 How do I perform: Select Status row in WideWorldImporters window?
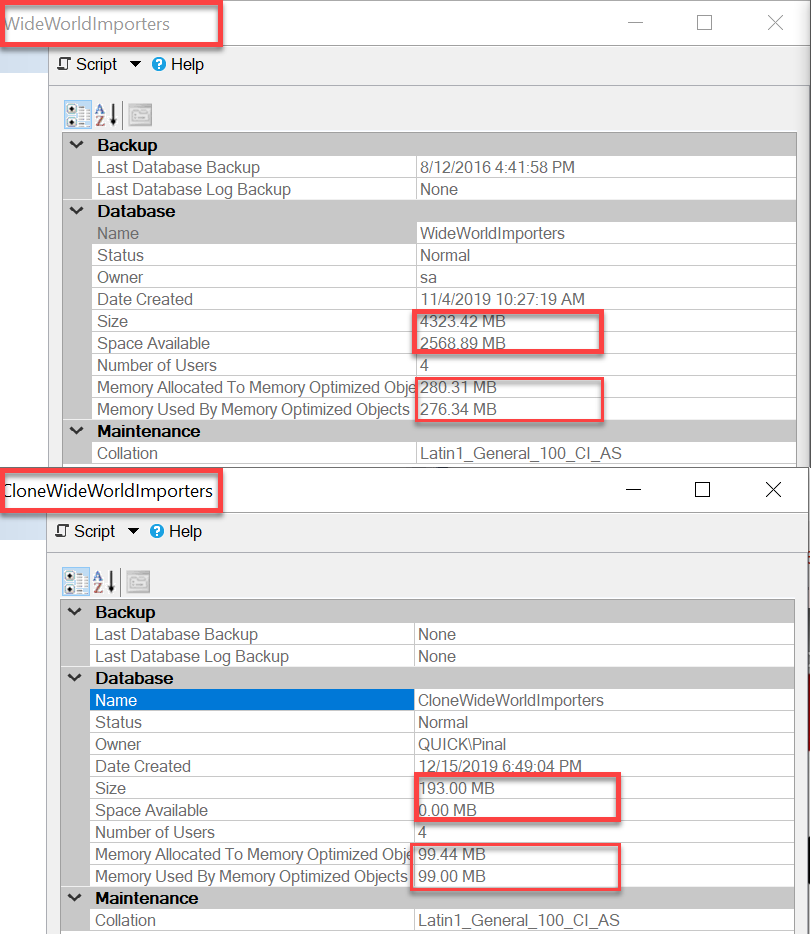coord(444,256)
